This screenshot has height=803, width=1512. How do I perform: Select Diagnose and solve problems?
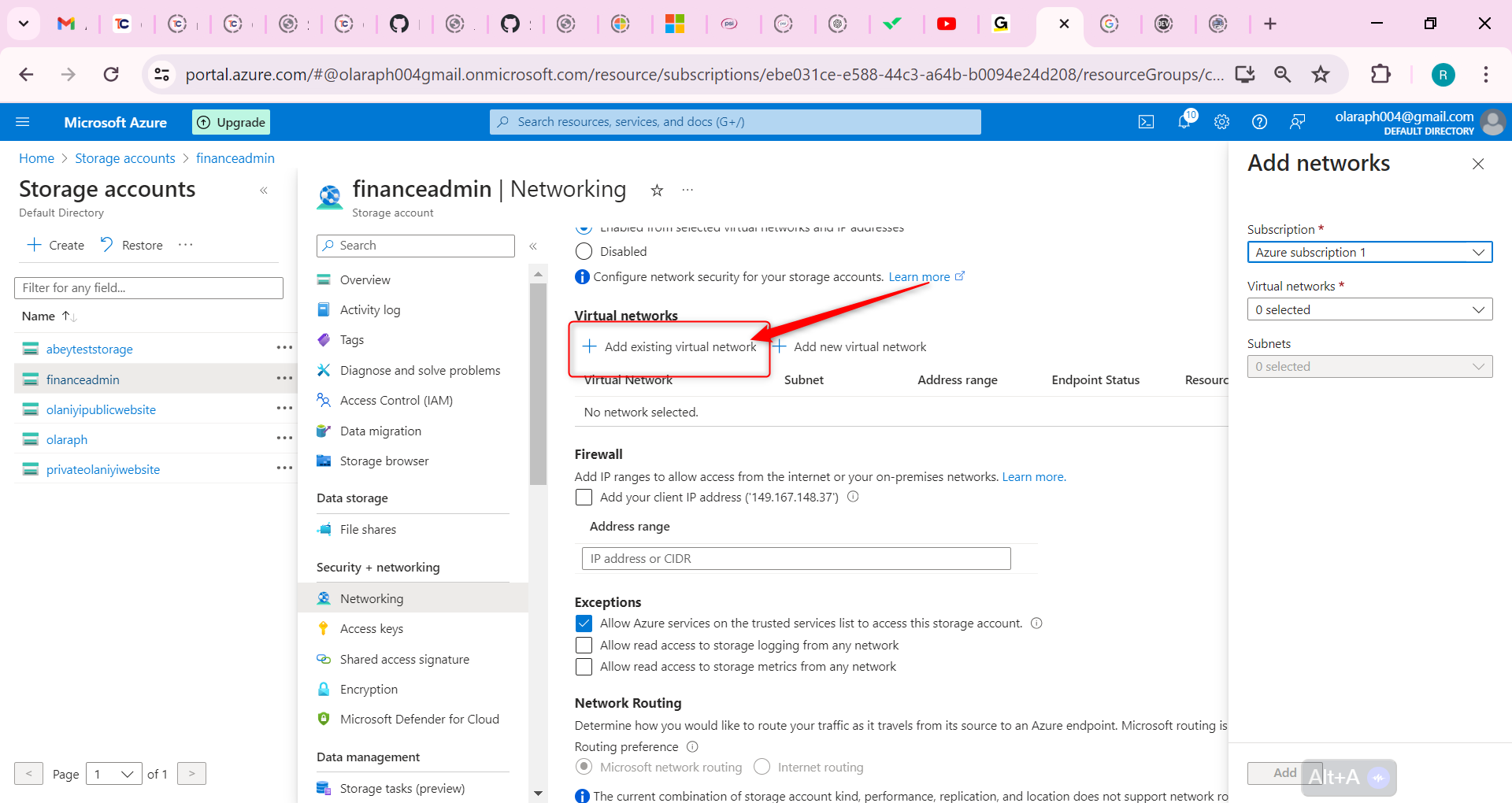point(420,370)
